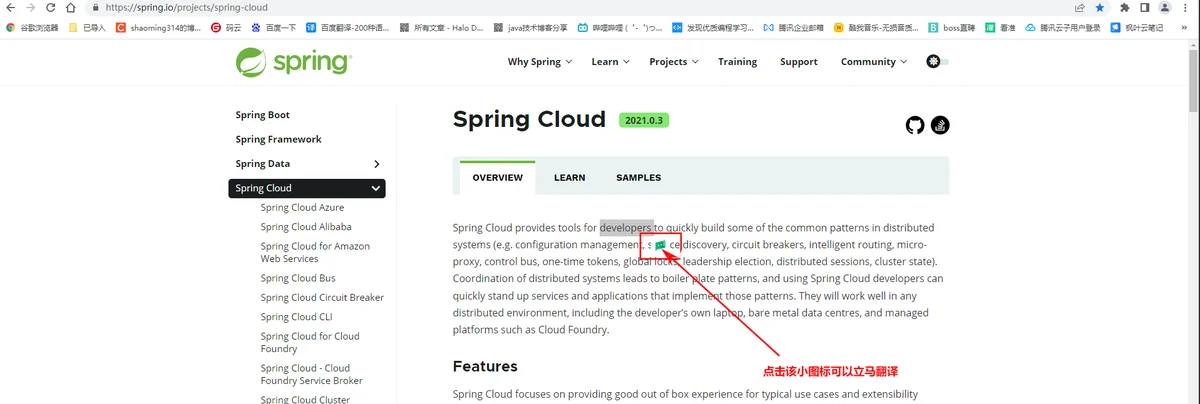The image size is (1200, 404).
Task: Click the address bar lock icon
Action: point(96,7)
